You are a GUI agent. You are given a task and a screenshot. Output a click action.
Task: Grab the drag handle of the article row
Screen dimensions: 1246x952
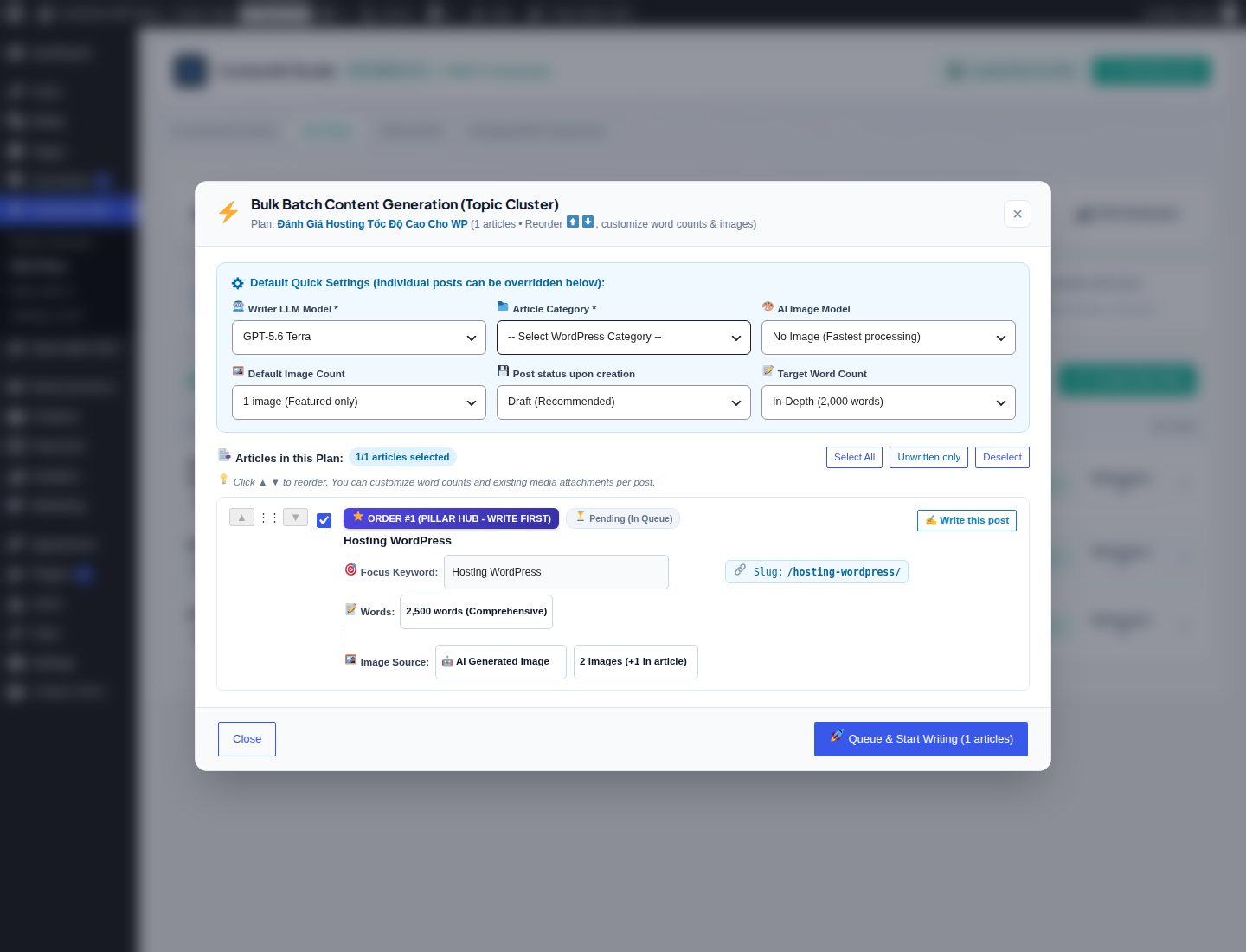[x=269, y=518]
